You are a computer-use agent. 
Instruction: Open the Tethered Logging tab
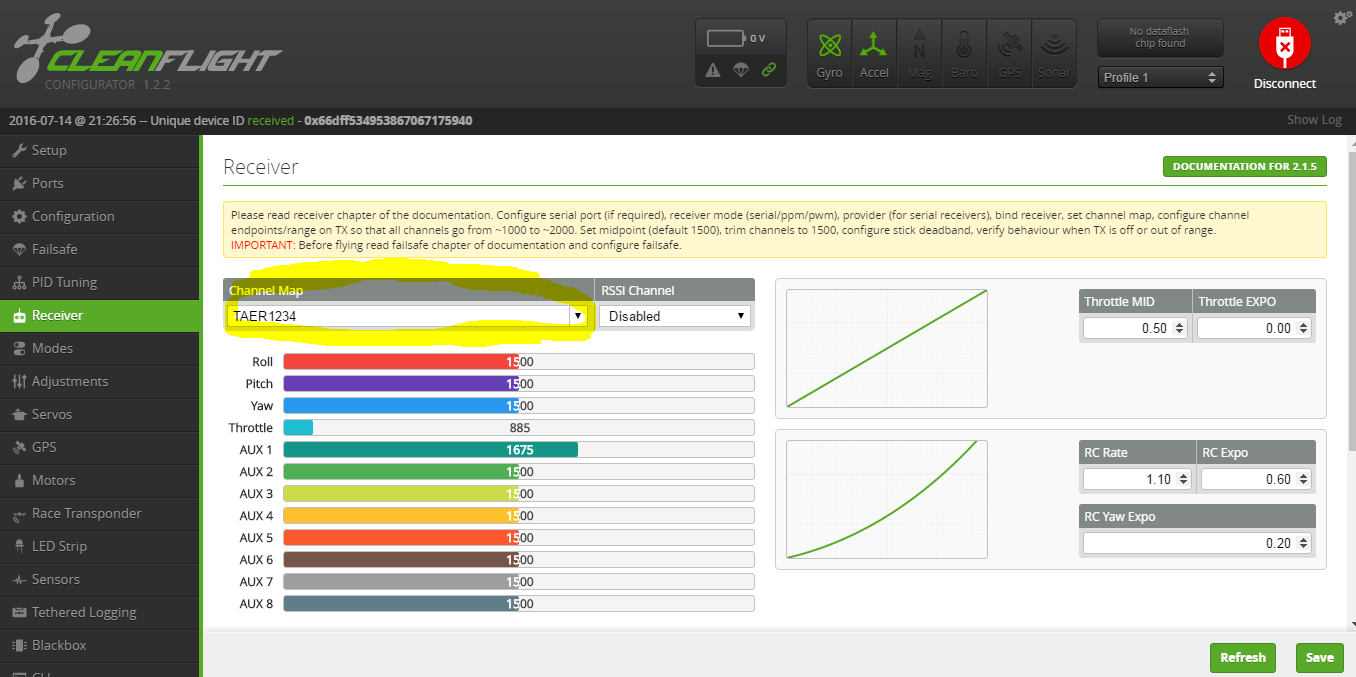100,612
